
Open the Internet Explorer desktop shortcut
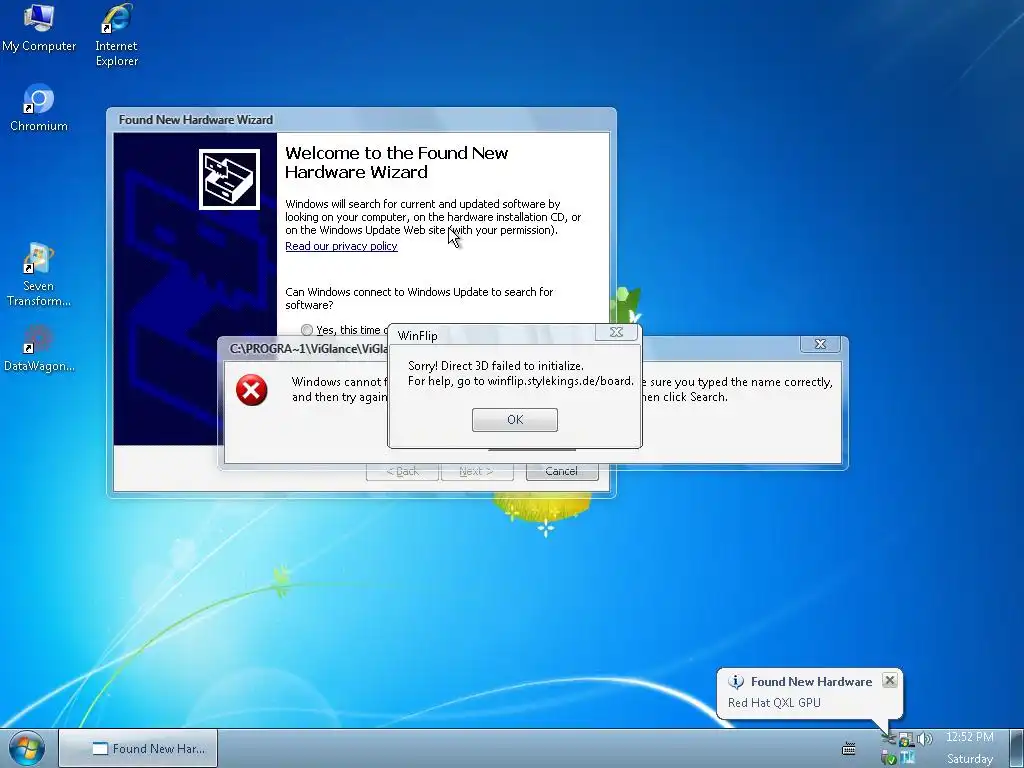pyautogui.click(x=116, y=35)
